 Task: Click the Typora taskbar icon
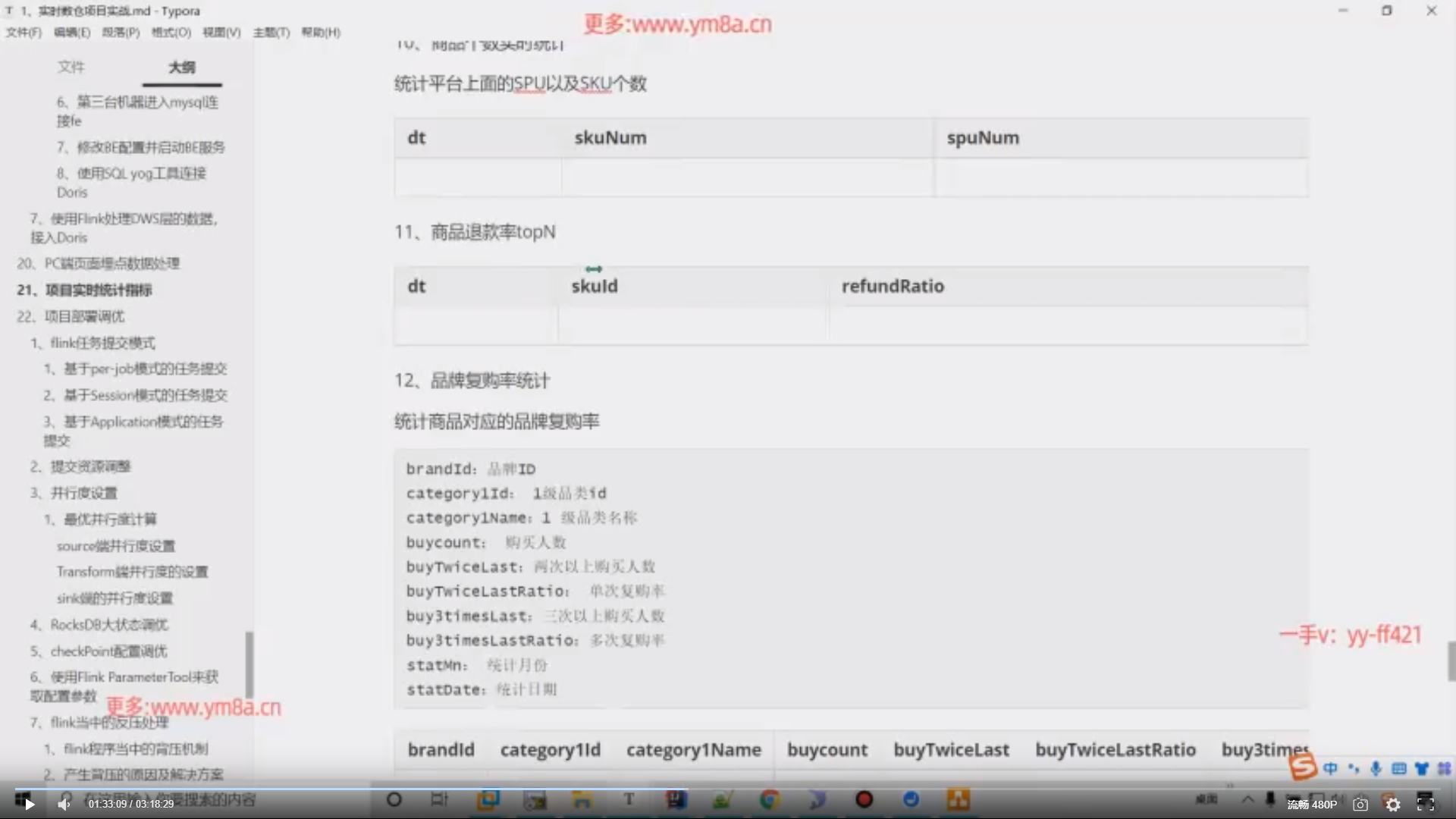point(629,799)
